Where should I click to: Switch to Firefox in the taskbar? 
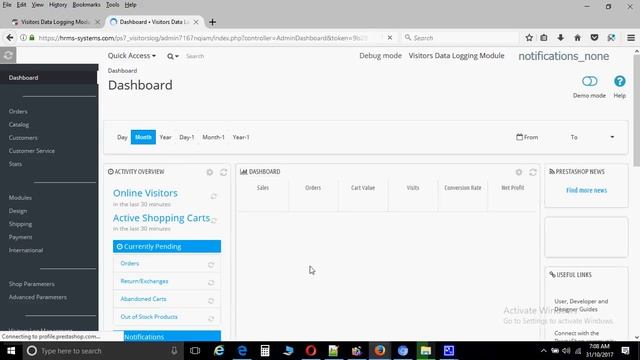coord(380,351)
